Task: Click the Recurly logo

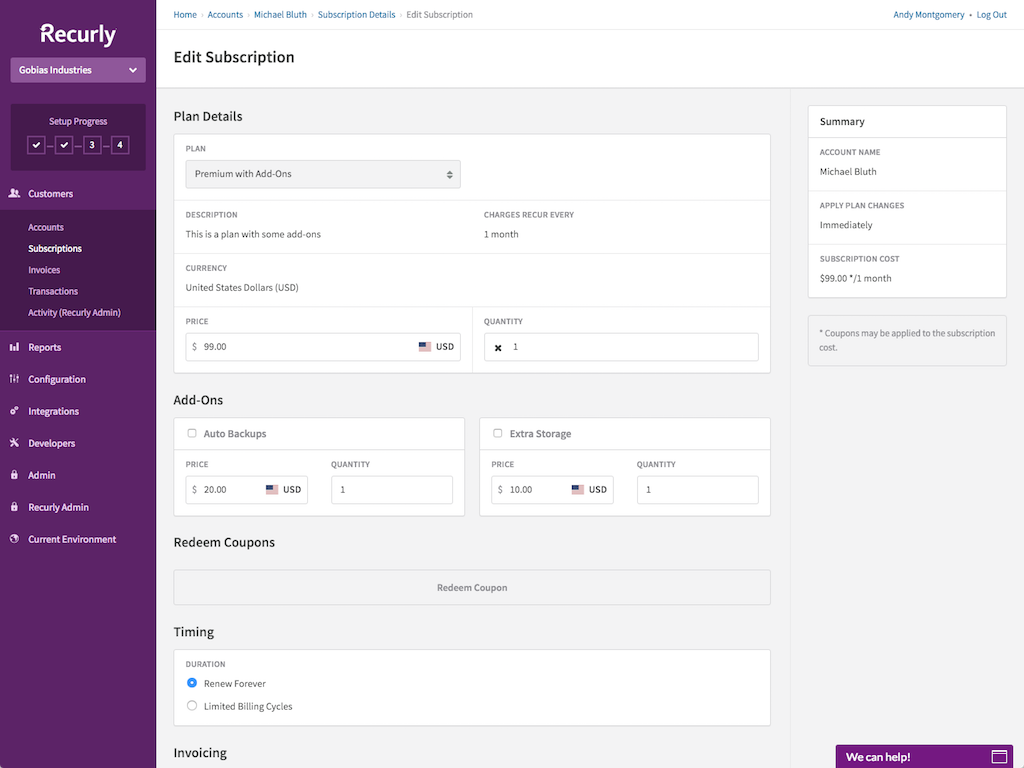Action: click(x=78, y=34)
